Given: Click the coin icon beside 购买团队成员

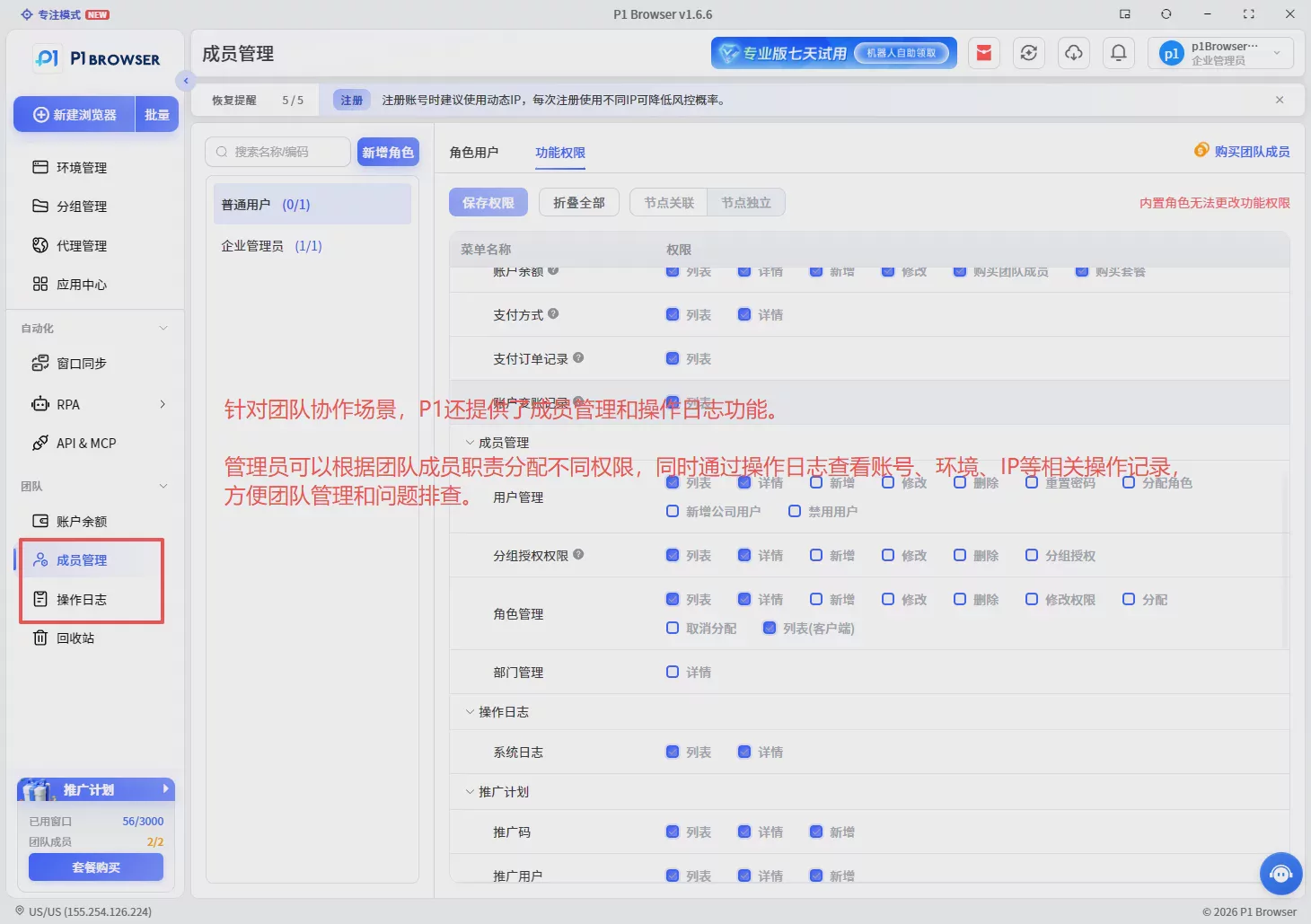Looking at the screenshot, I should [1201, 150].
